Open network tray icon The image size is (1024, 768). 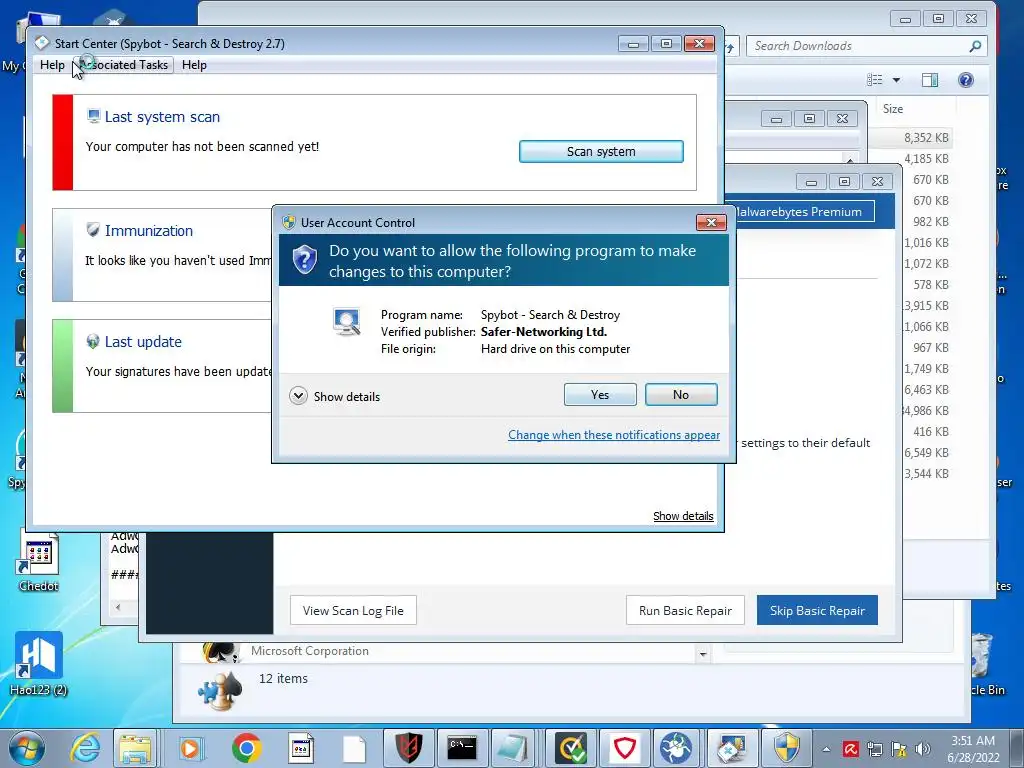(874, 749)
